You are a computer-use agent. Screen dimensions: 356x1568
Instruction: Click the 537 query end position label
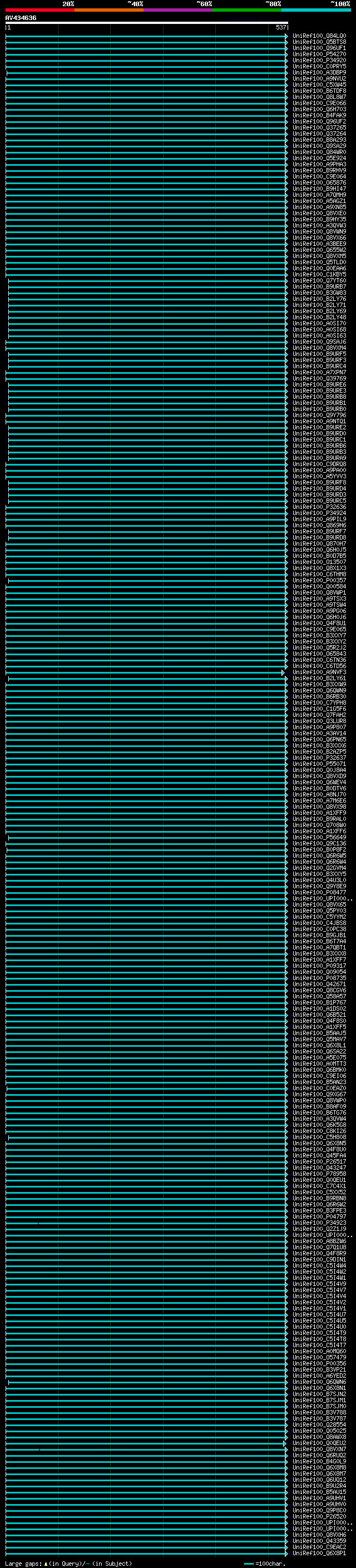(x=280, y=27)
